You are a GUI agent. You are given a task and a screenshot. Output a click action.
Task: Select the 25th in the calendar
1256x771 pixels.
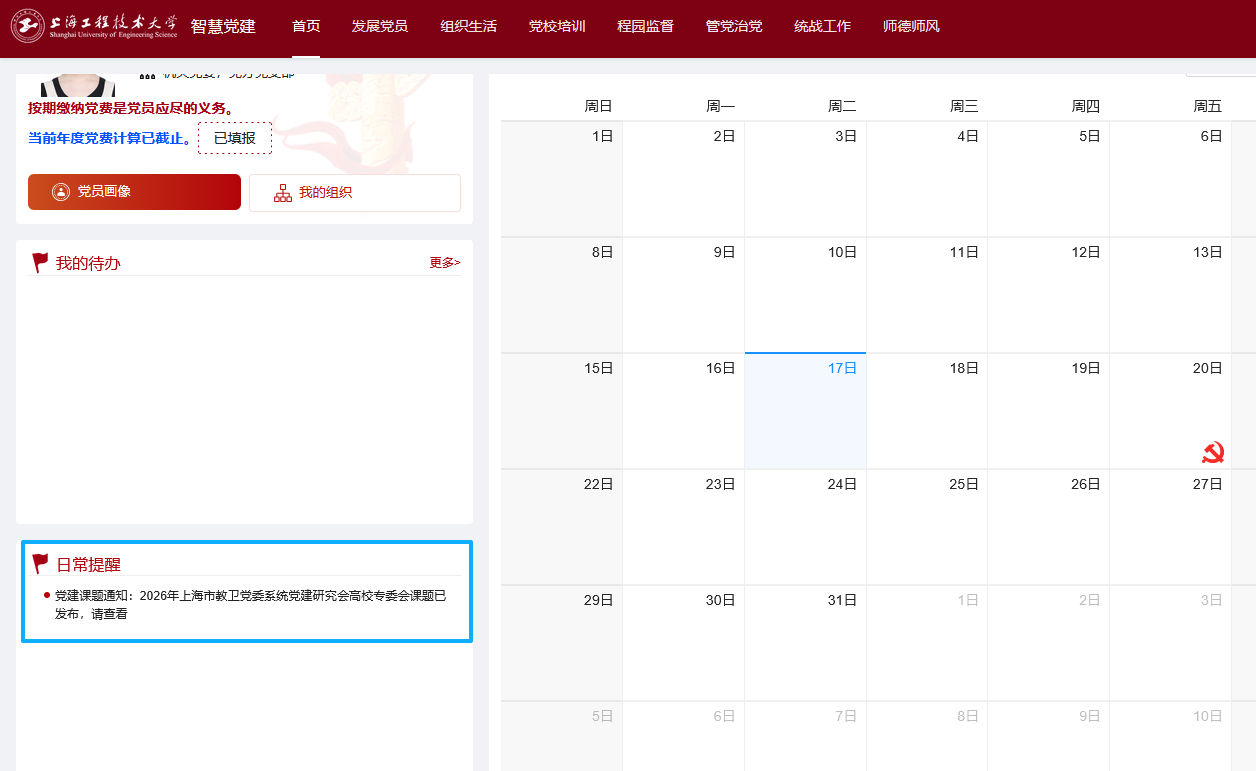click(927, 526)
